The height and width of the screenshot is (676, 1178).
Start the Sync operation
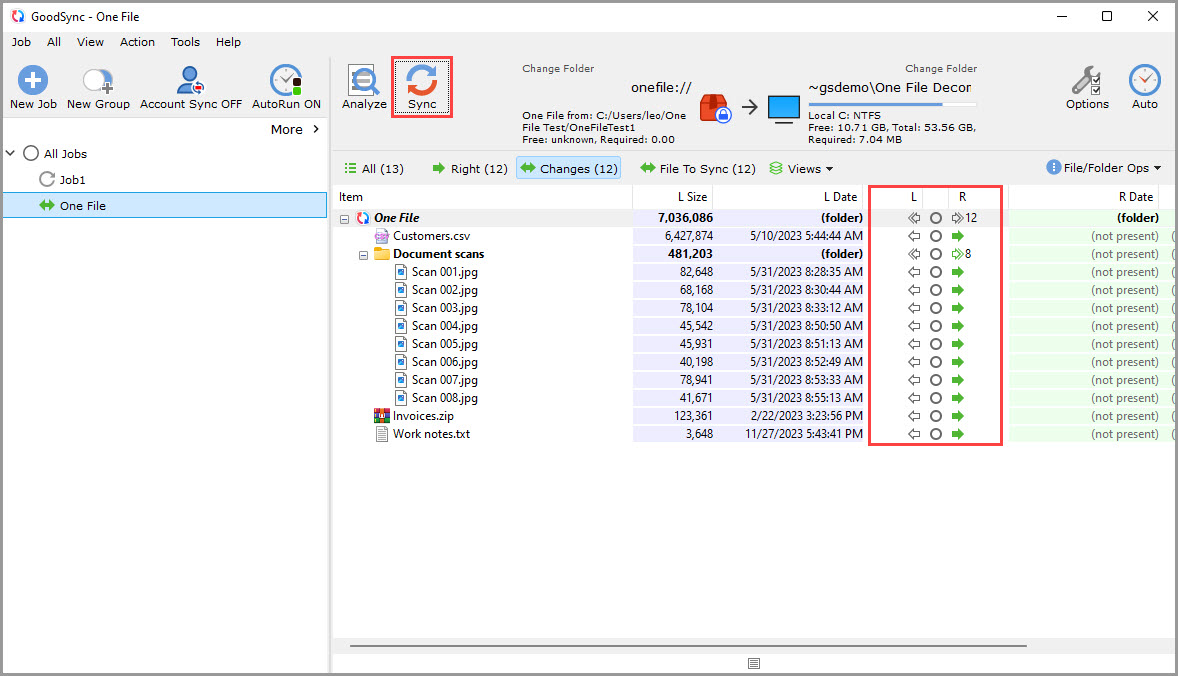click(421, 87)
